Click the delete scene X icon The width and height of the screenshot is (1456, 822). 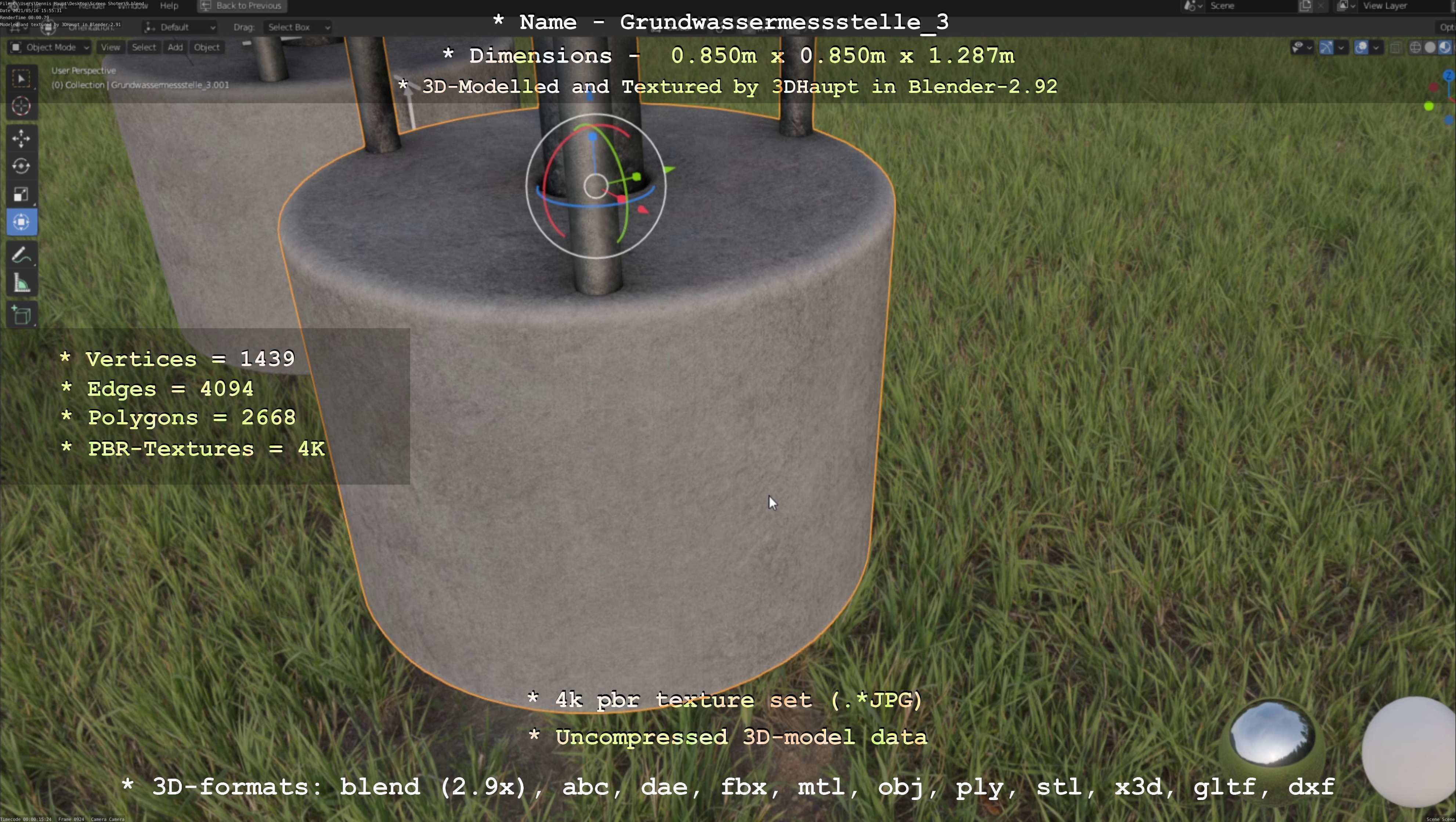coord(1321,6)
